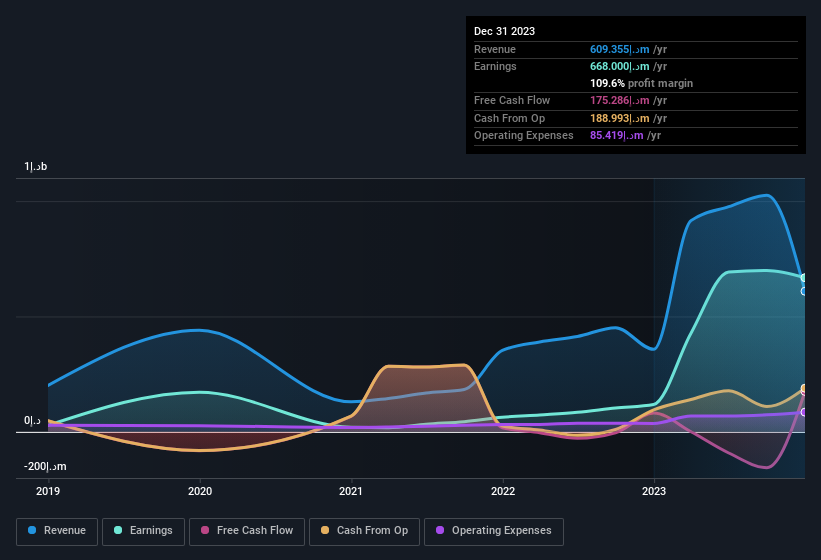The height and width of the screenshot is (560, 821).
Task: Click the 2021 x-axis label
Action: point(351,491)
